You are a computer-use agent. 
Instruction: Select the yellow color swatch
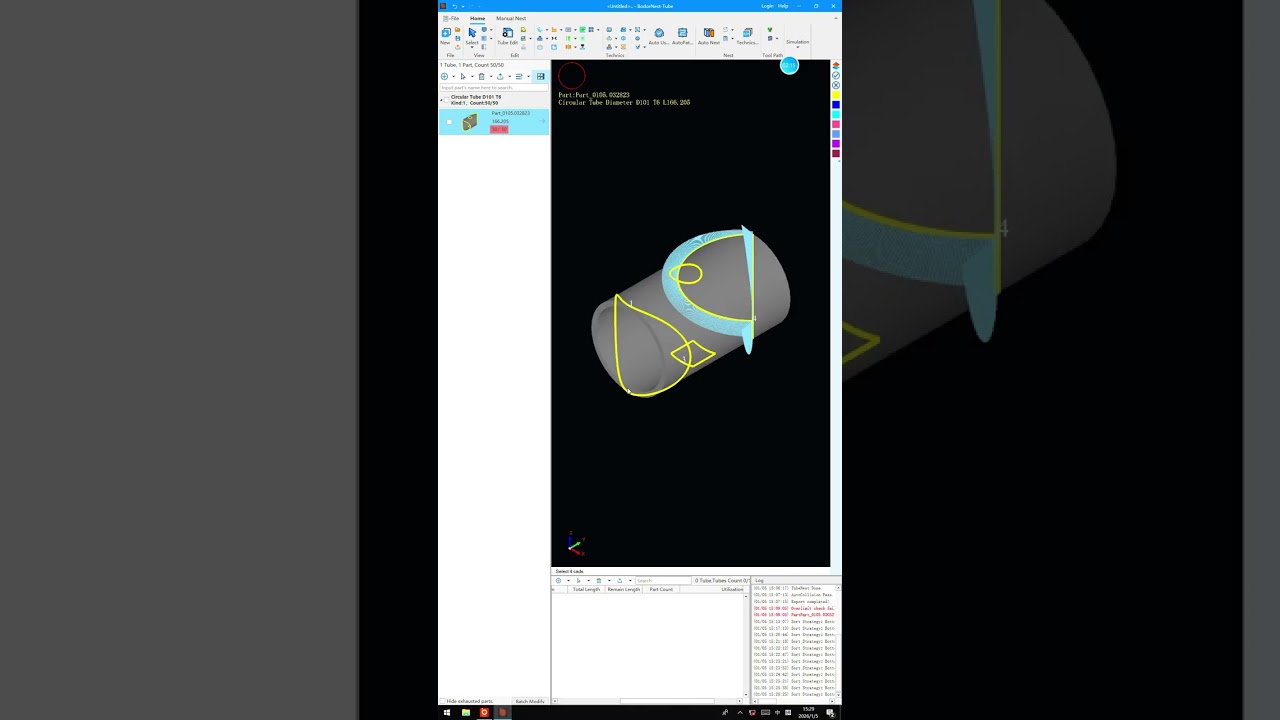tap(836, 95)
